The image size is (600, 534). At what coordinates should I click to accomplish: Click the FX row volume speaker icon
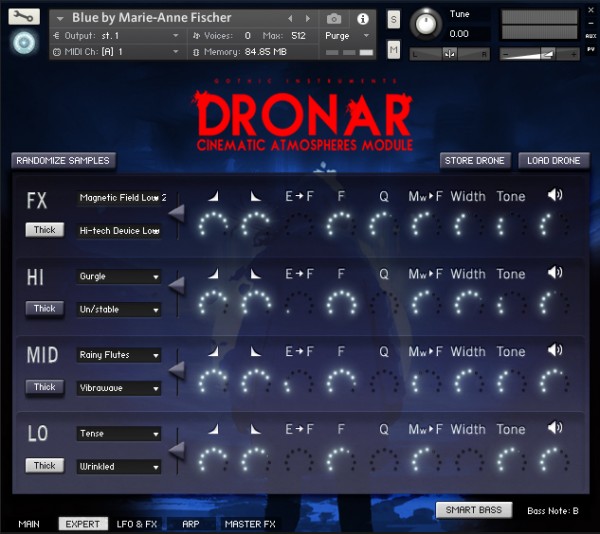click(x=554, y=195)
